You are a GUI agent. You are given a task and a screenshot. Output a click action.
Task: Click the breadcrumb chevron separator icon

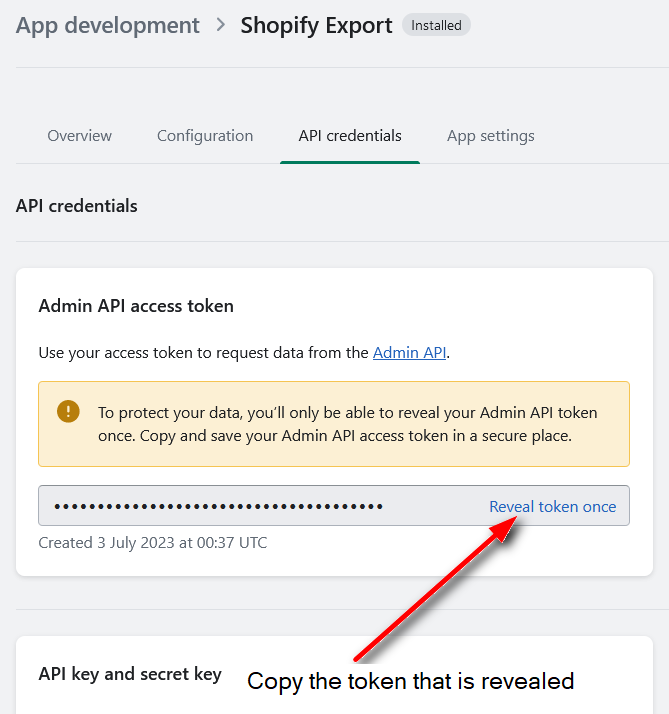tap(221, 25)
